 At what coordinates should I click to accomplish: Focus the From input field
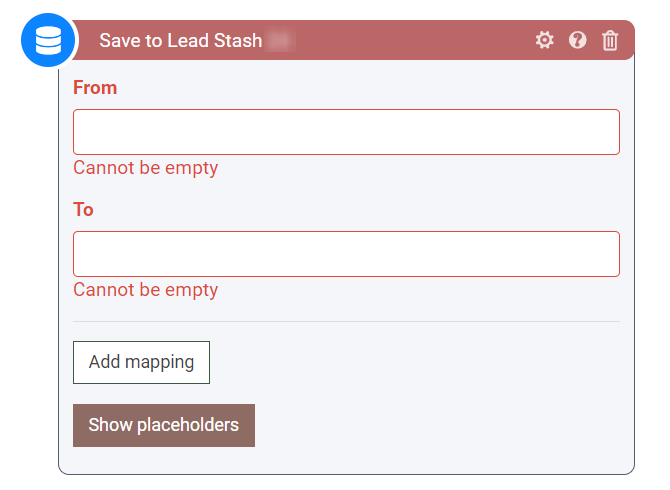pyautogui.click(x=346, y=132)
